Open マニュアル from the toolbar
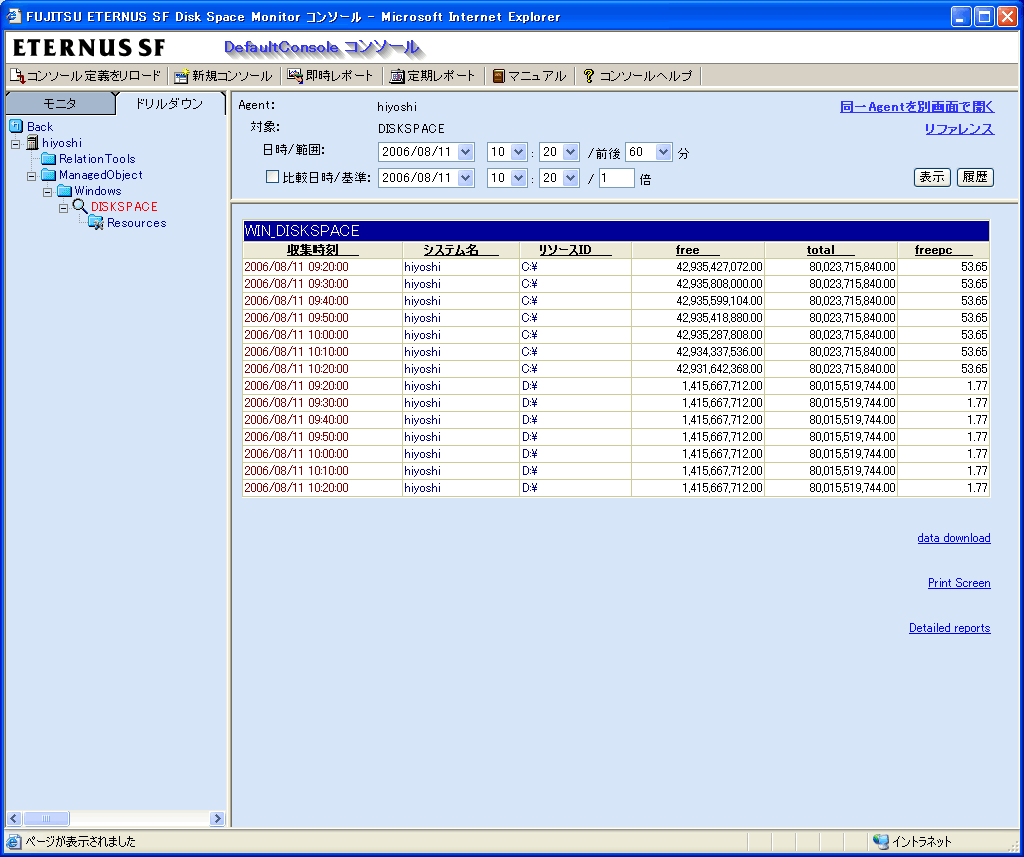 [x=530, y=76]
